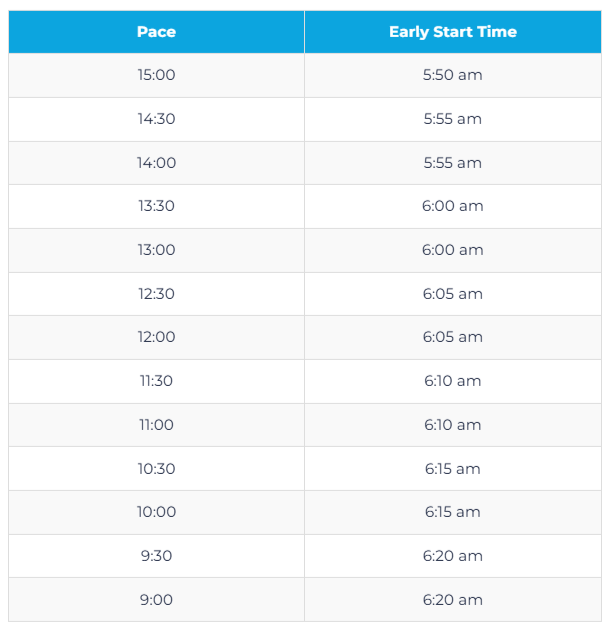This screenshot has height=631, width=614.
Task: Click the 6:10 am time beside 11:00
Action: tap(453, 425)
